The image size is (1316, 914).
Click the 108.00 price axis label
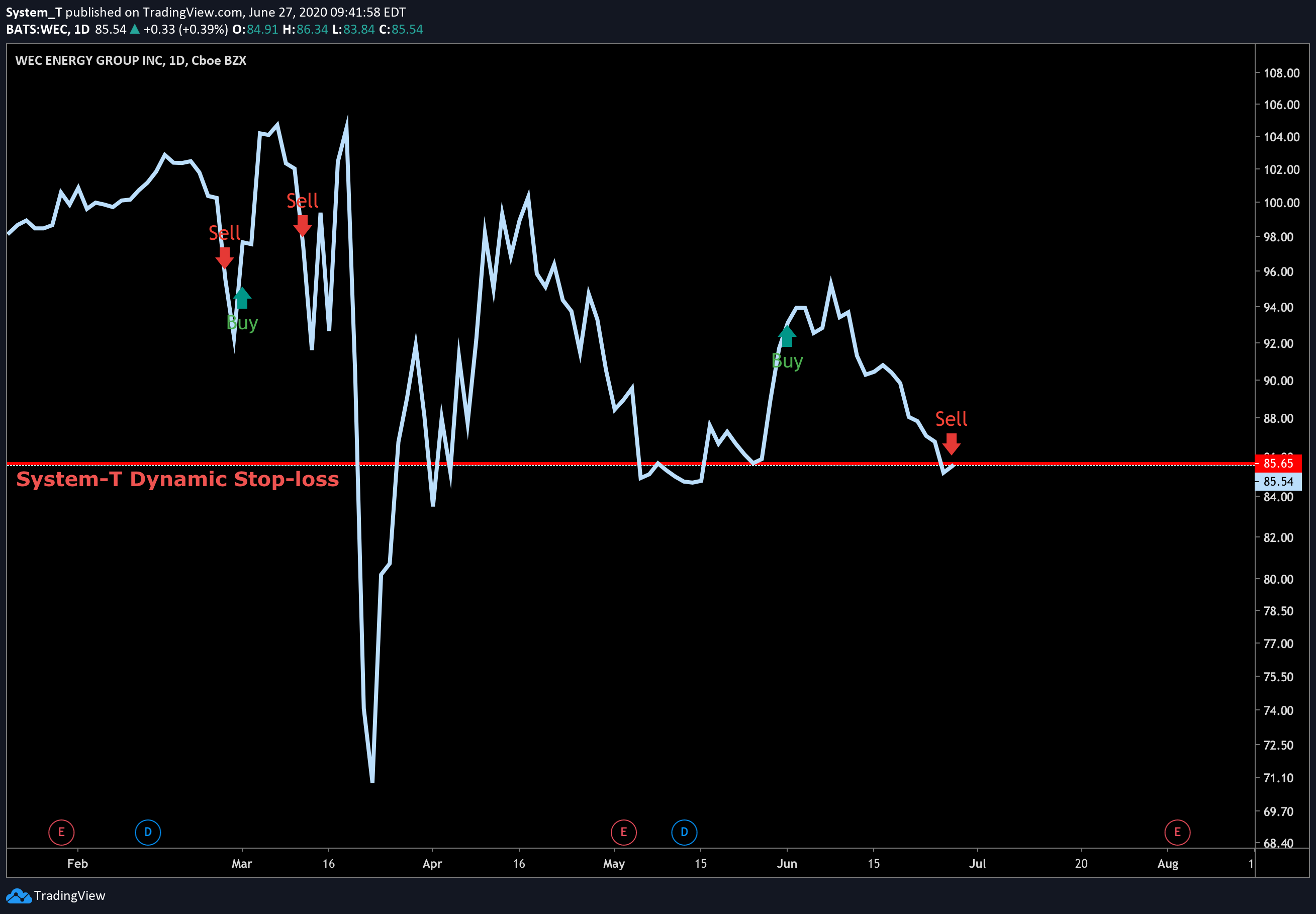click(x=1282, y=73)
